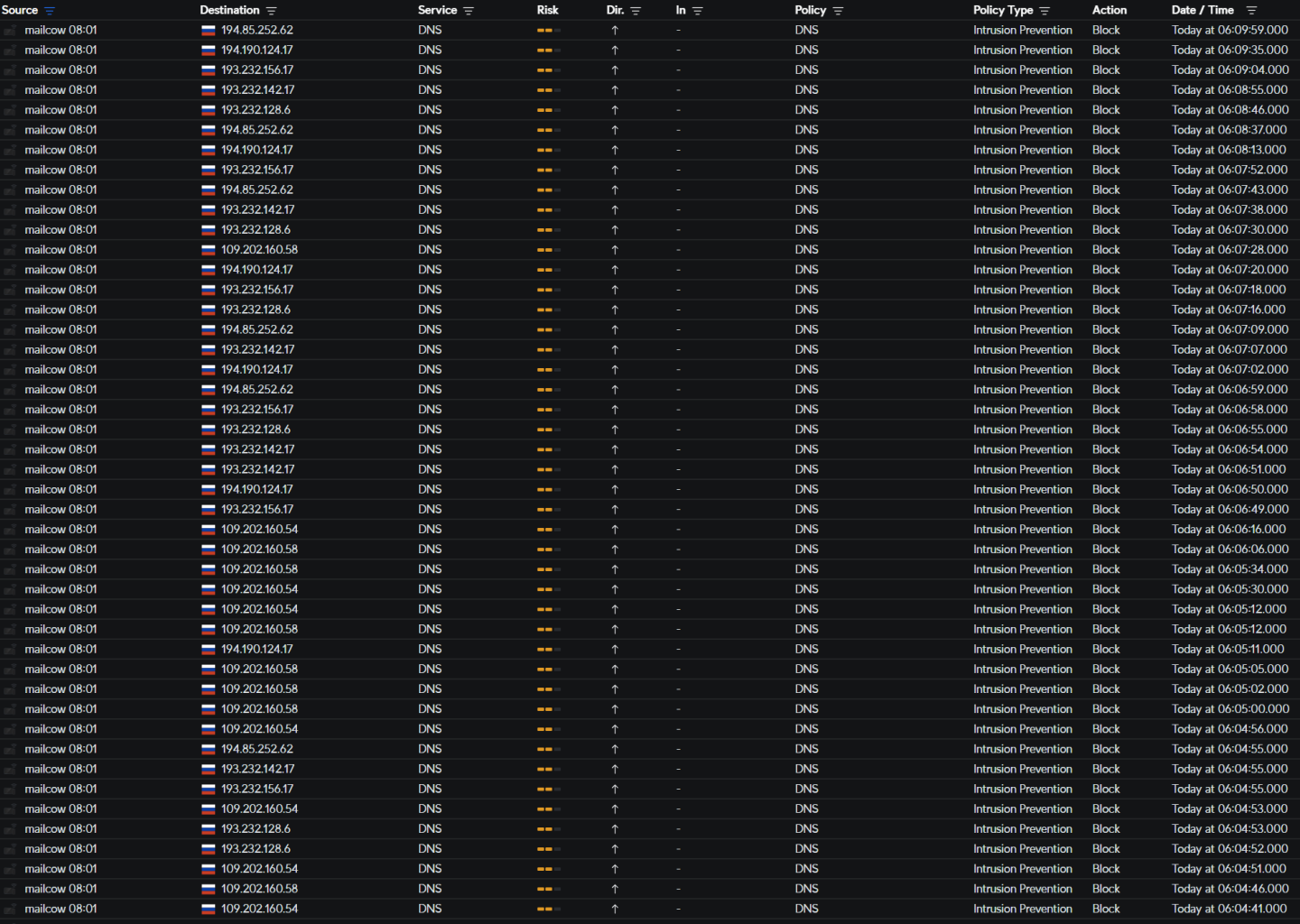Open the Destination column filter icon
The image size is (1300, 924).
272,11
